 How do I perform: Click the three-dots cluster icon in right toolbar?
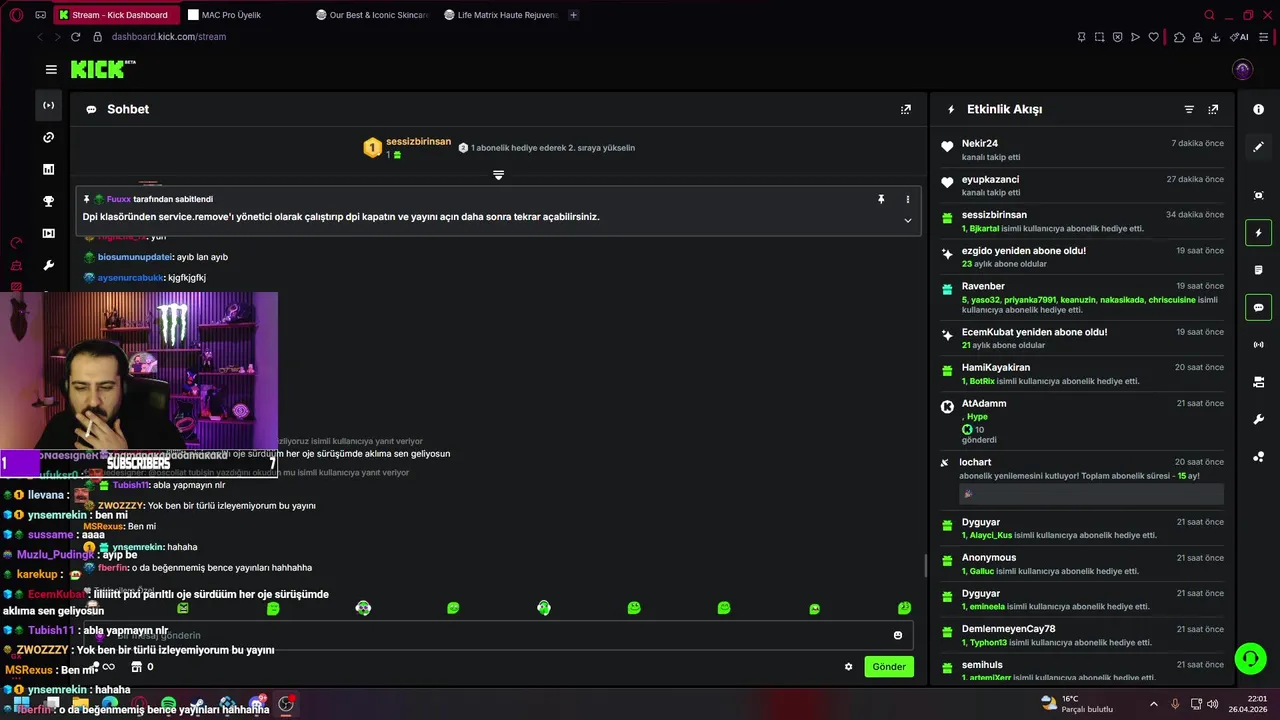click(1259, 456)
